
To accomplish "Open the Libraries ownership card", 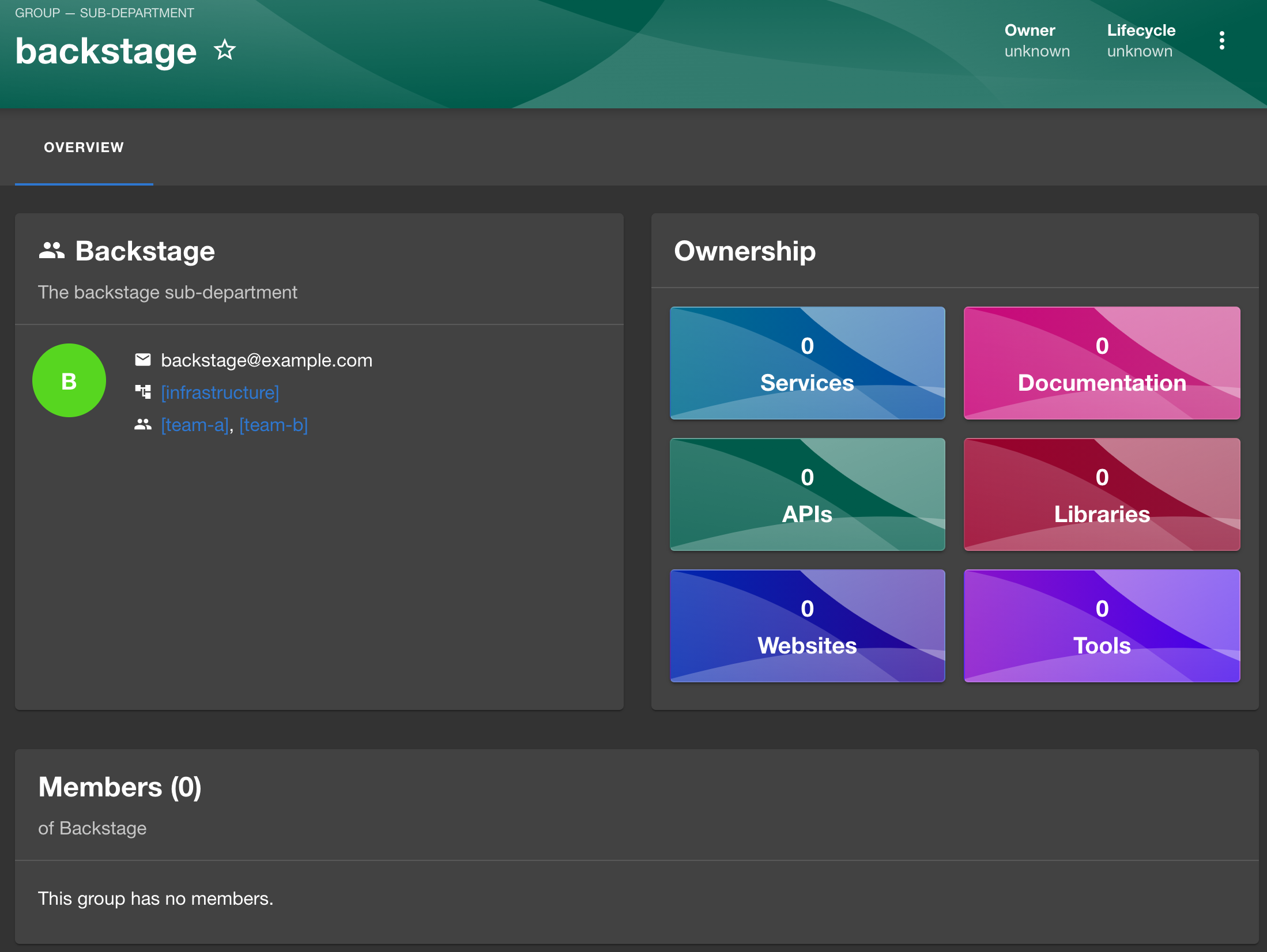I will (x=1102, y=494).
